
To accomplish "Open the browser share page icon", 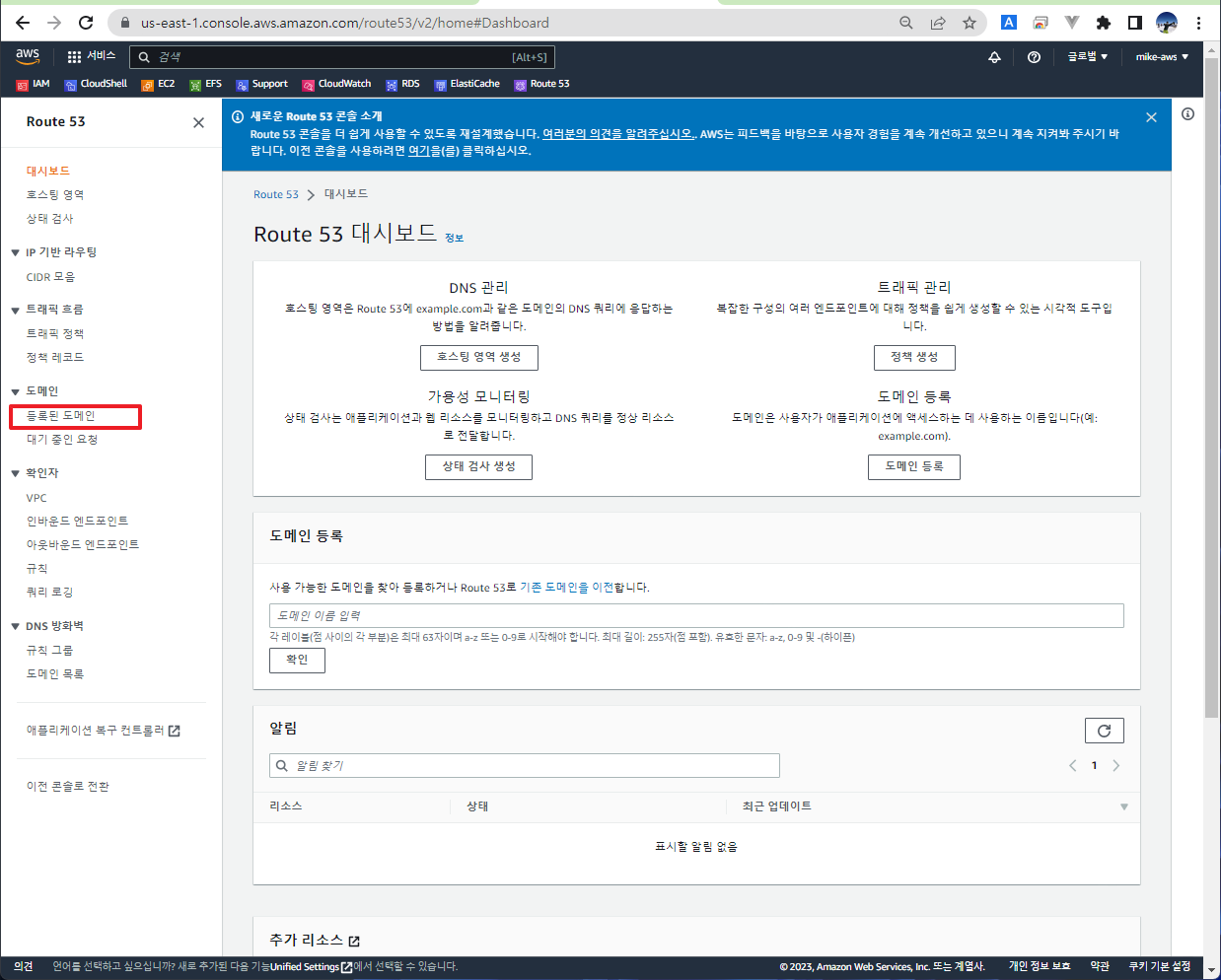I will click(x=938, y=23).
